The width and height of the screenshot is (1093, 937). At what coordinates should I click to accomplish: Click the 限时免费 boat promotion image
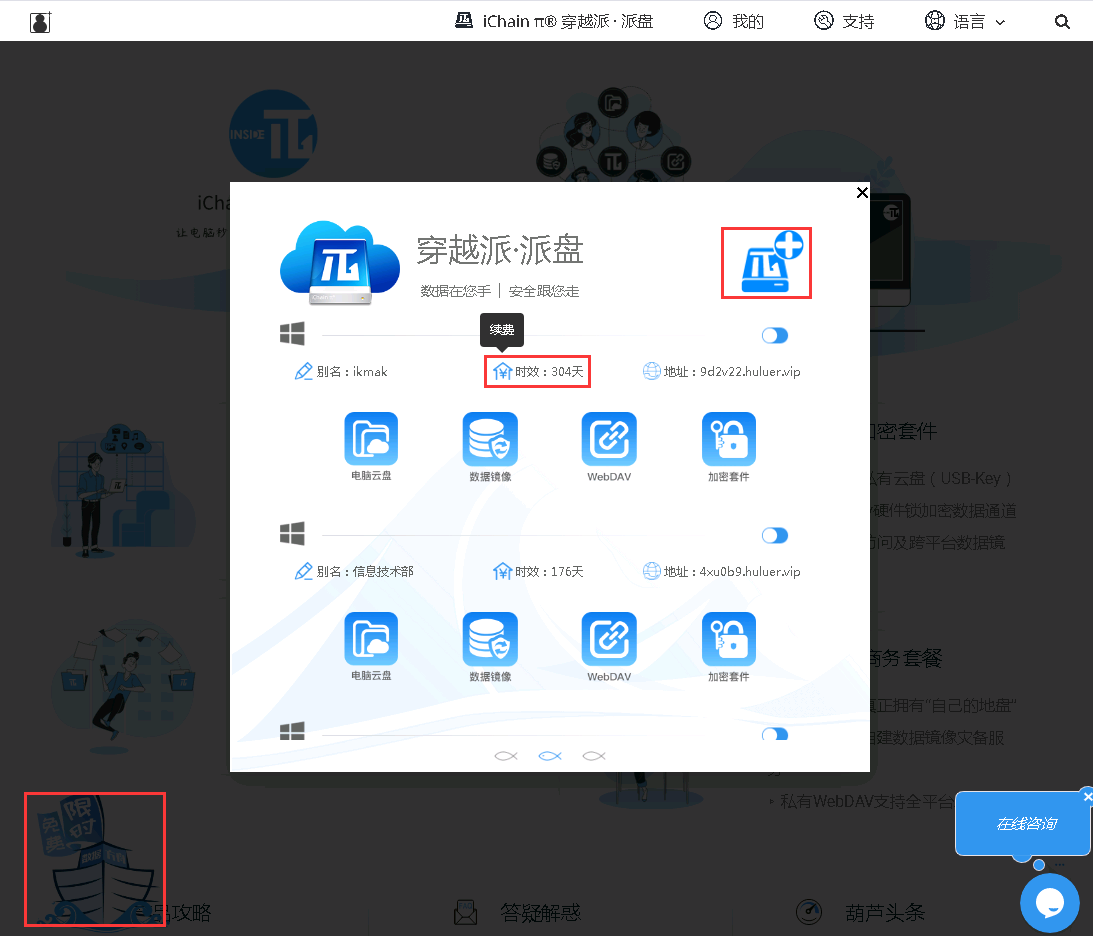click(x=95, y=859)
